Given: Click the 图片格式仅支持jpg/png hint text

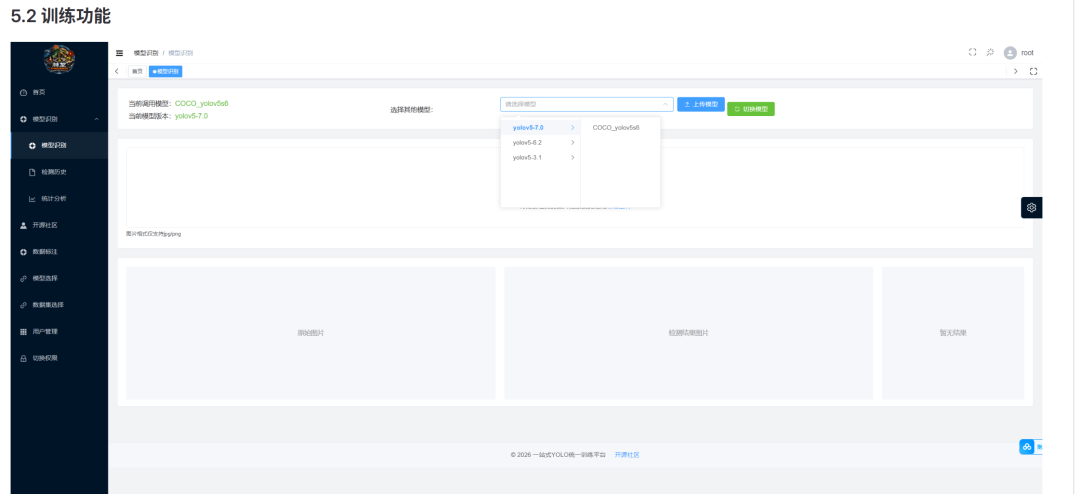Looking at the screenshot, I should pos(154,234).
